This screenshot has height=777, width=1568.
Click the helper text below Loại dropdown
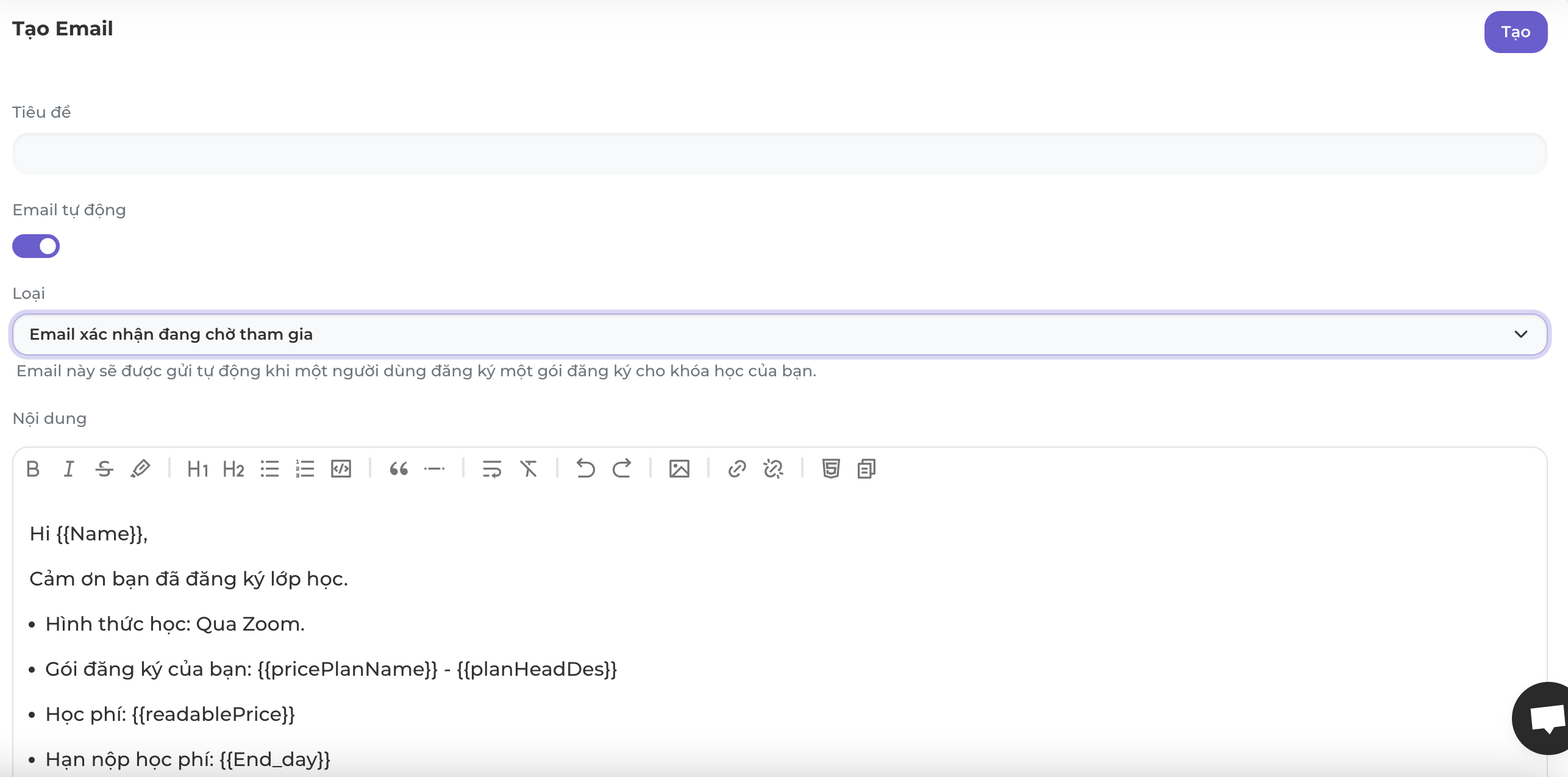(416, 371)
